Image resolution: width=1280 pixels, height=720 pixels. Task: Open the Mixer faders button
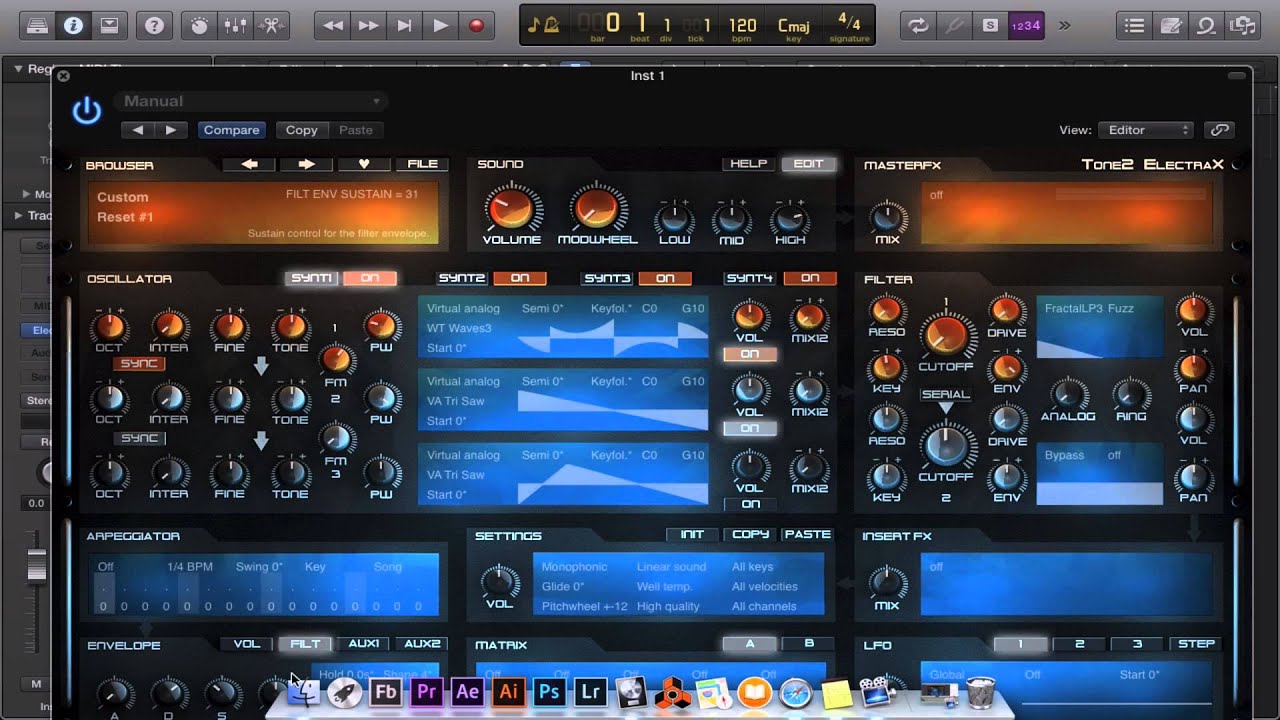pyautogui.click(x=236, y=25)
